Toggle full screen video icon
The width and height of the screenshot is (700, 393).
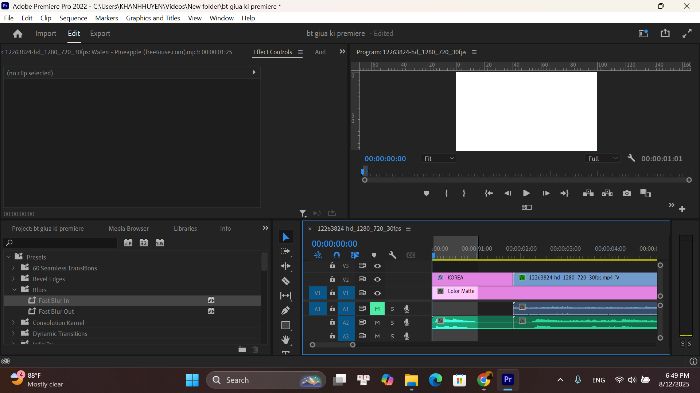click(687, 33)
